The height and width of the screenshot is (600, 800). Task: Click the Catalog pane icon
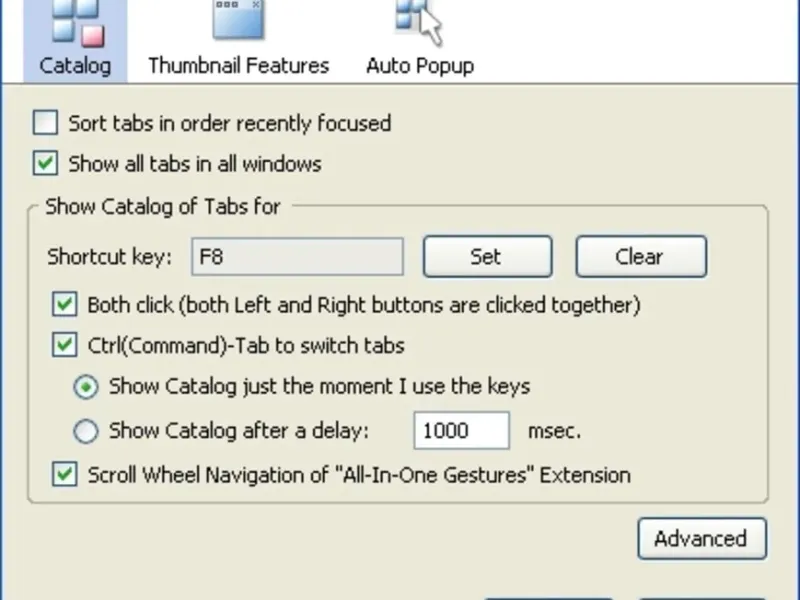click(x=76, y=22)
